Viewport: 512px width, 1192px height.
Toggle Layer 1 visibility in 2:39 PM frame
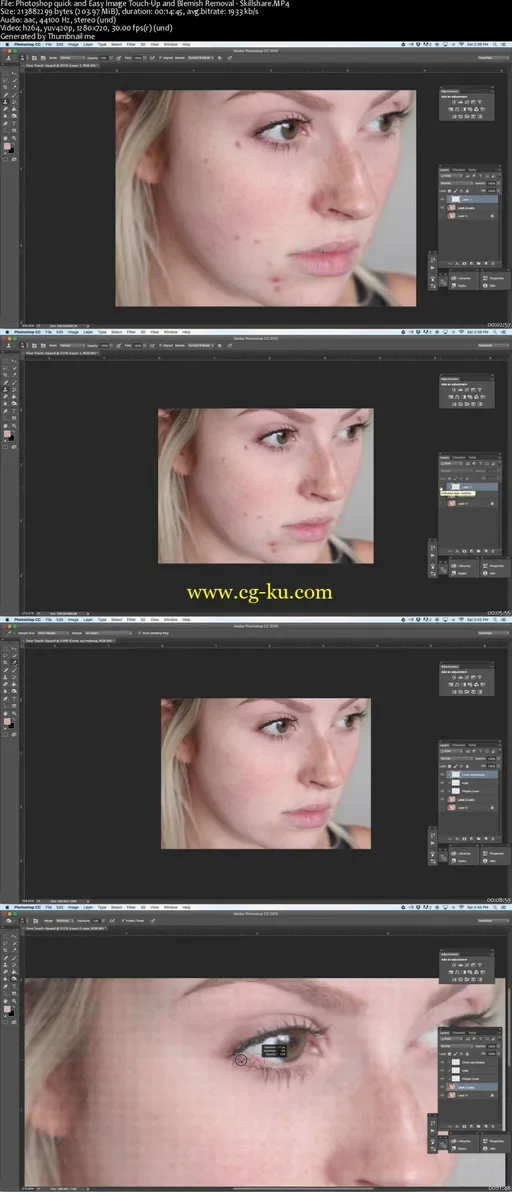(x=444, y=487)
